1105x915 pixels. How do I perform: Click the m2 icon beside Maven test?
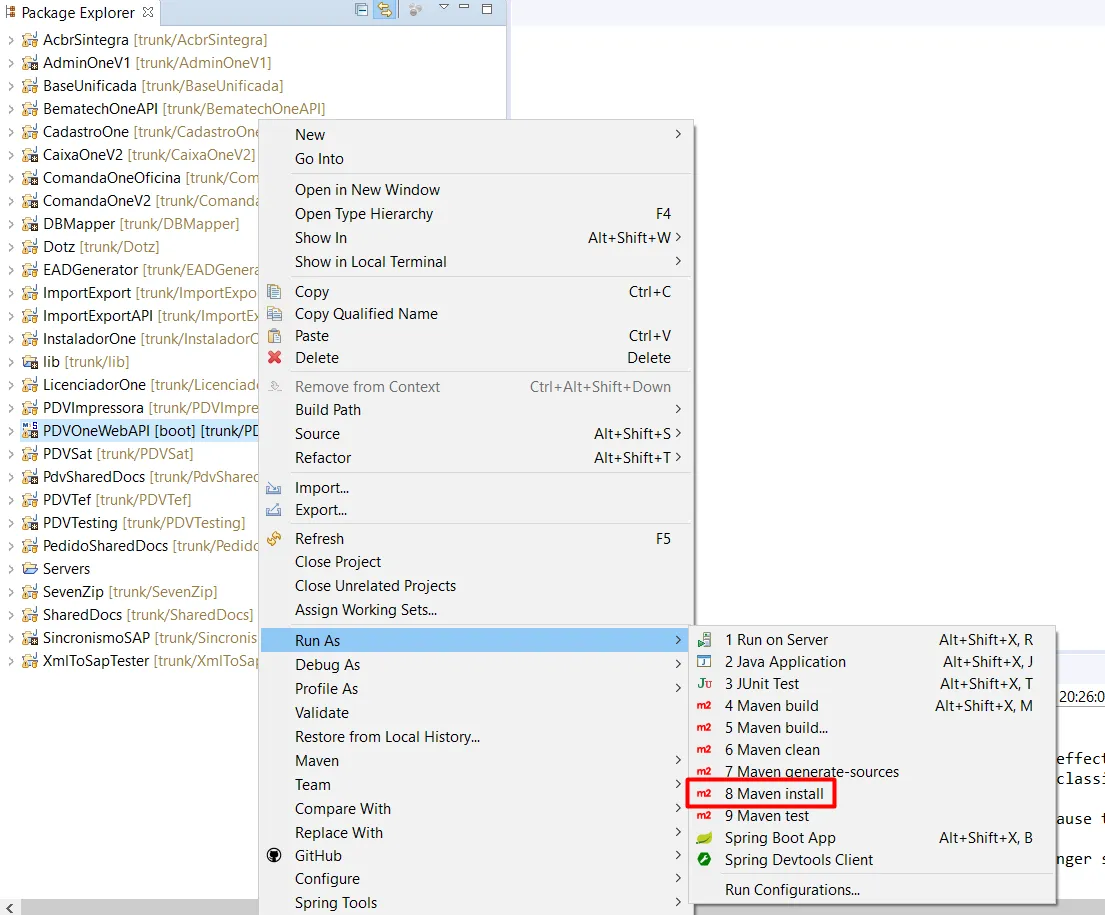tap(704, 816)
